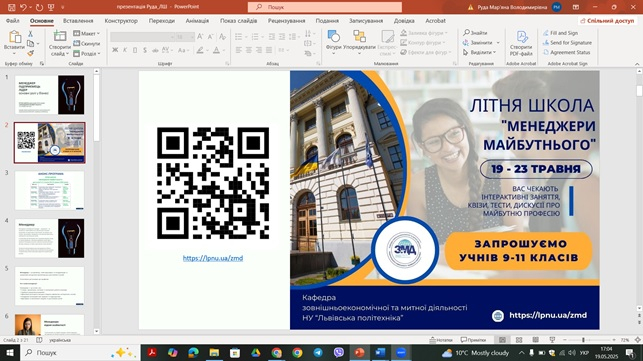643x361 pixels.
Task: Switch to slide sorter view icon
Action: pyautogui.click(x=519, y=340)
